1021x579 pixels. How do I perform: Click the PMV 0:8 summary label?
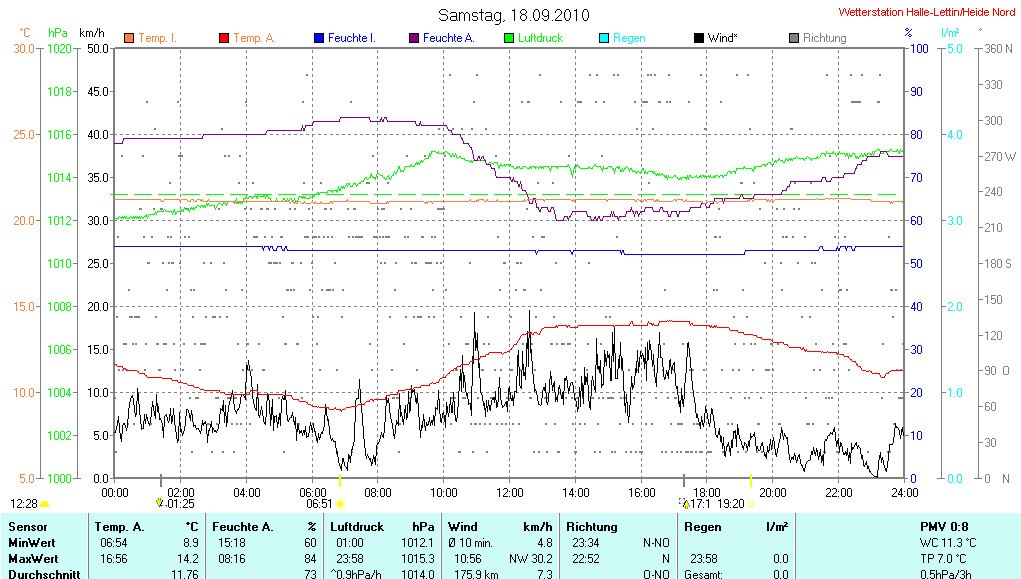click(943, 526)
